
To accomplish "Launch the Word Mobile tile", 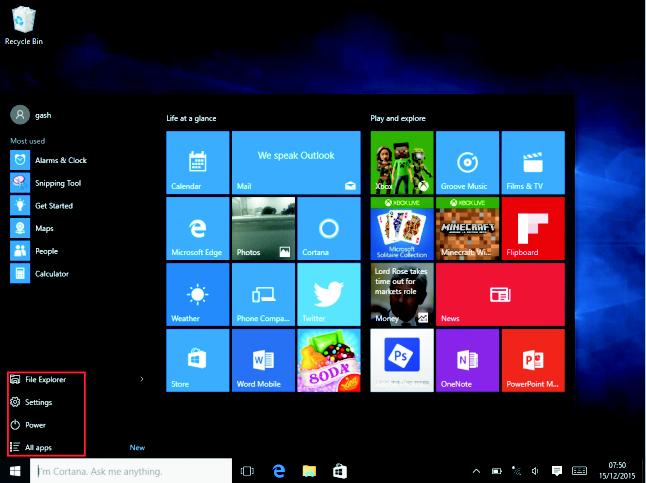I will tap(264, 360).
